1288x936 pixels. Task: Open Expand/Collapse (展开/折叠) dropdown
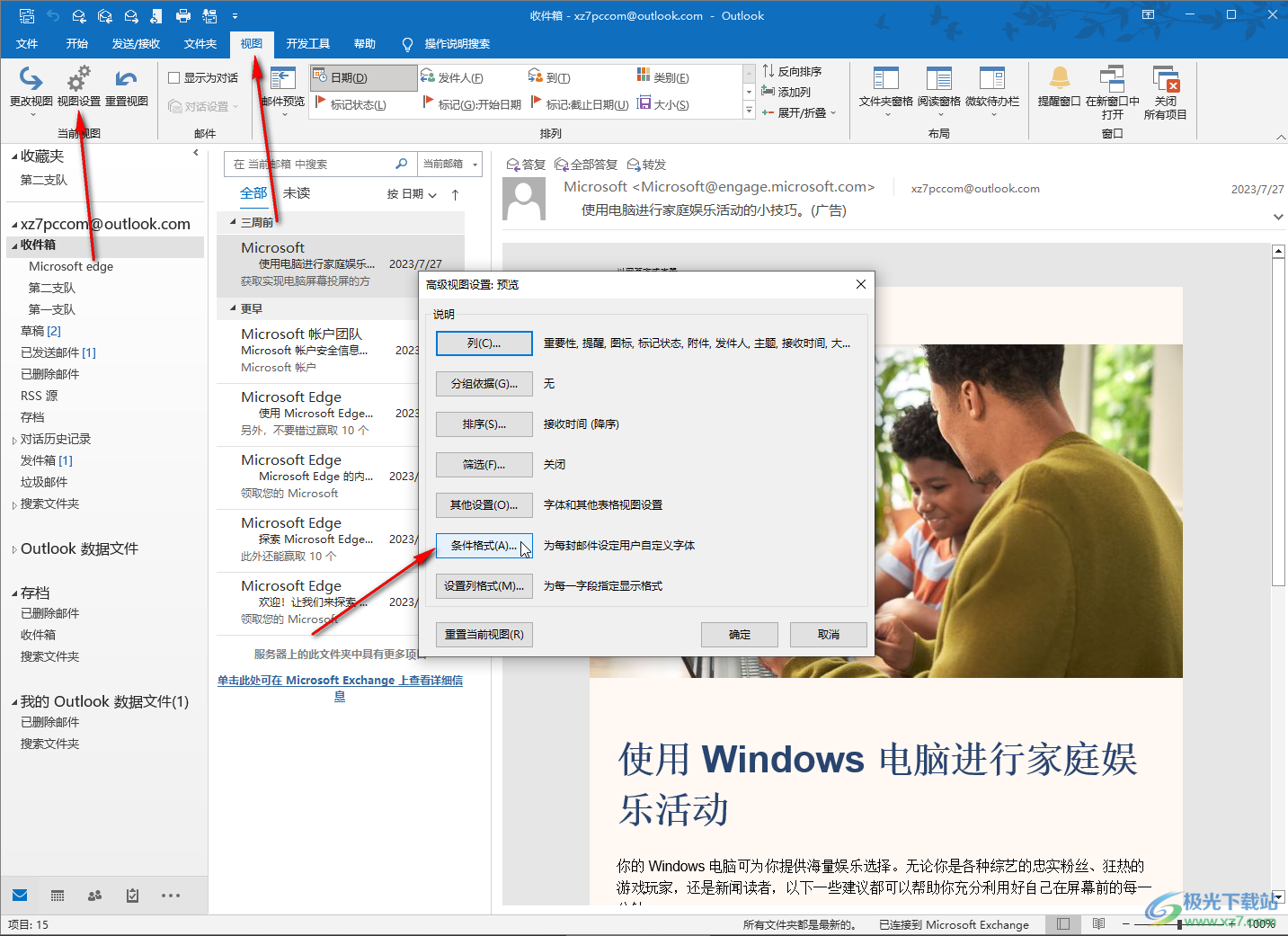799,112
